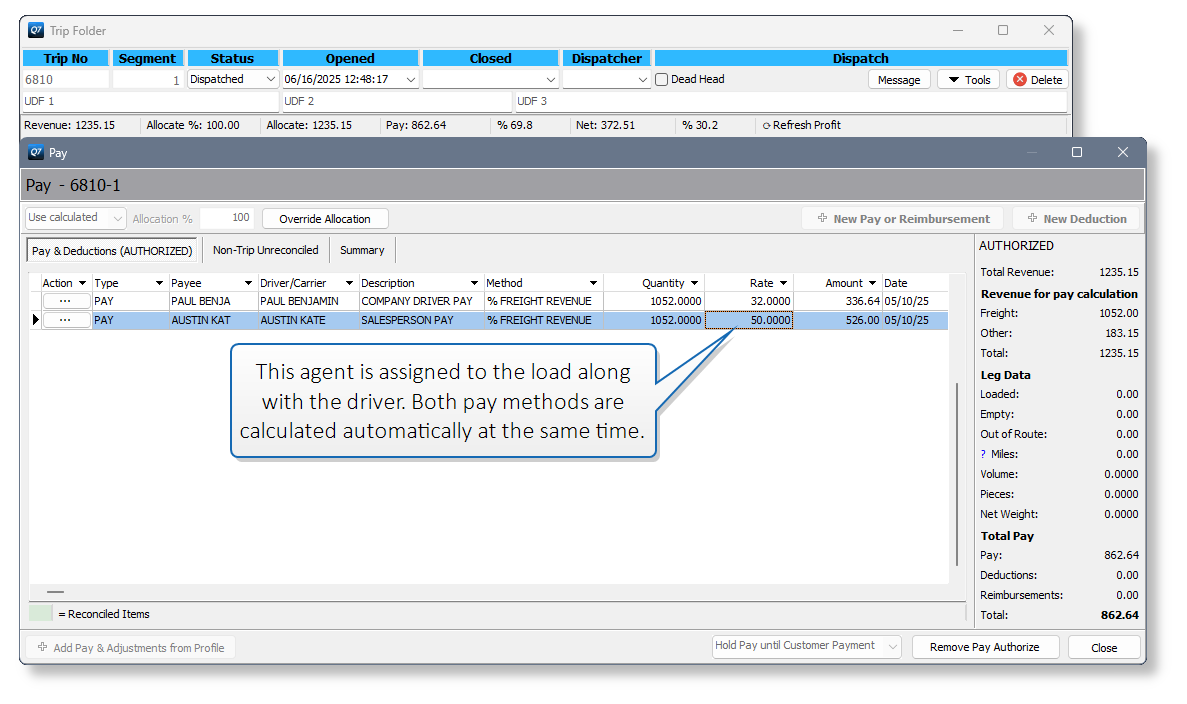Switch to the Summary tab

pyautogui.click(x=362, y=250)
